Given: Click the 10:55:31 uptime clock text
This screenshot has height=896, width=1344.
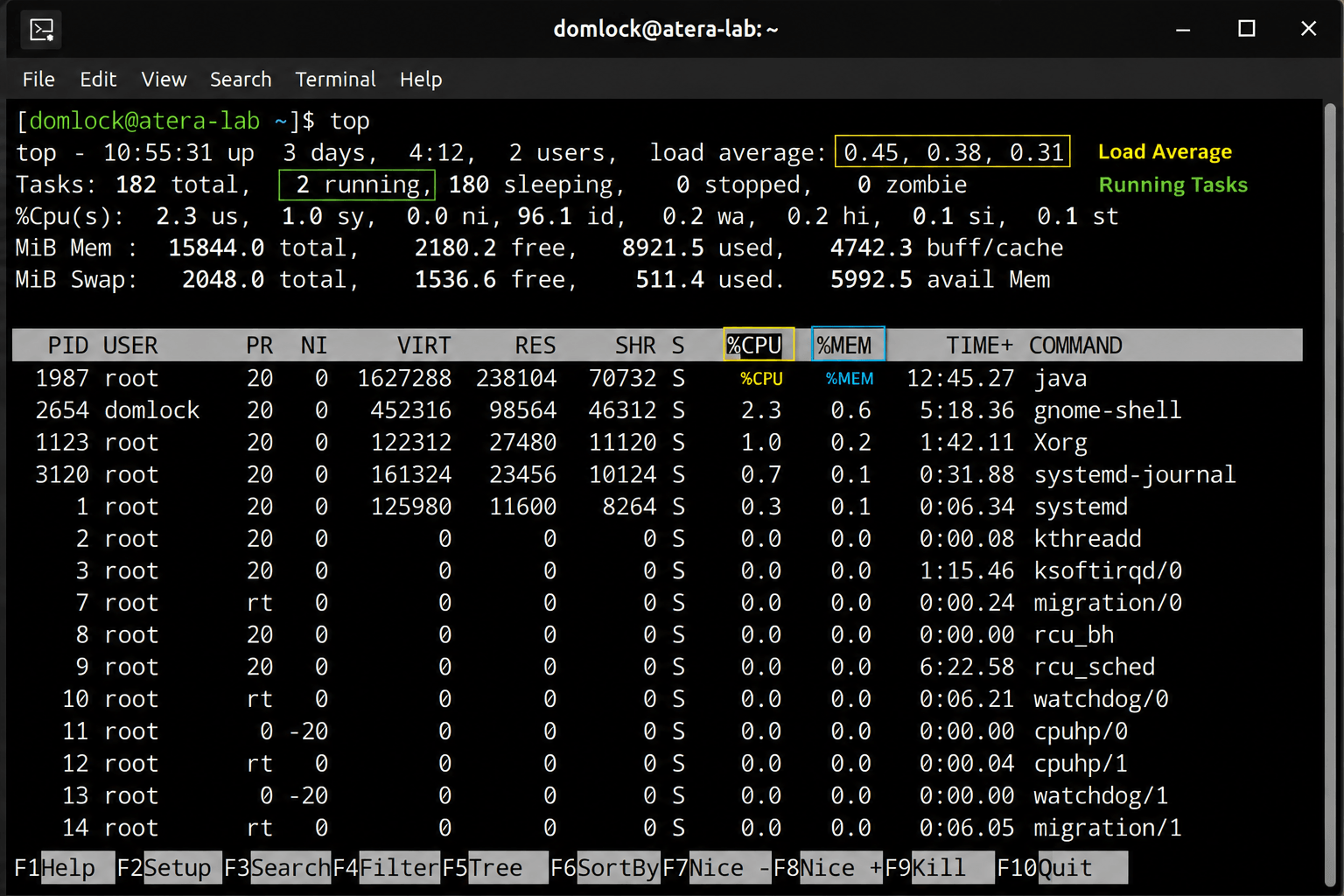Looking at the screenshot, I should (157, 153).
